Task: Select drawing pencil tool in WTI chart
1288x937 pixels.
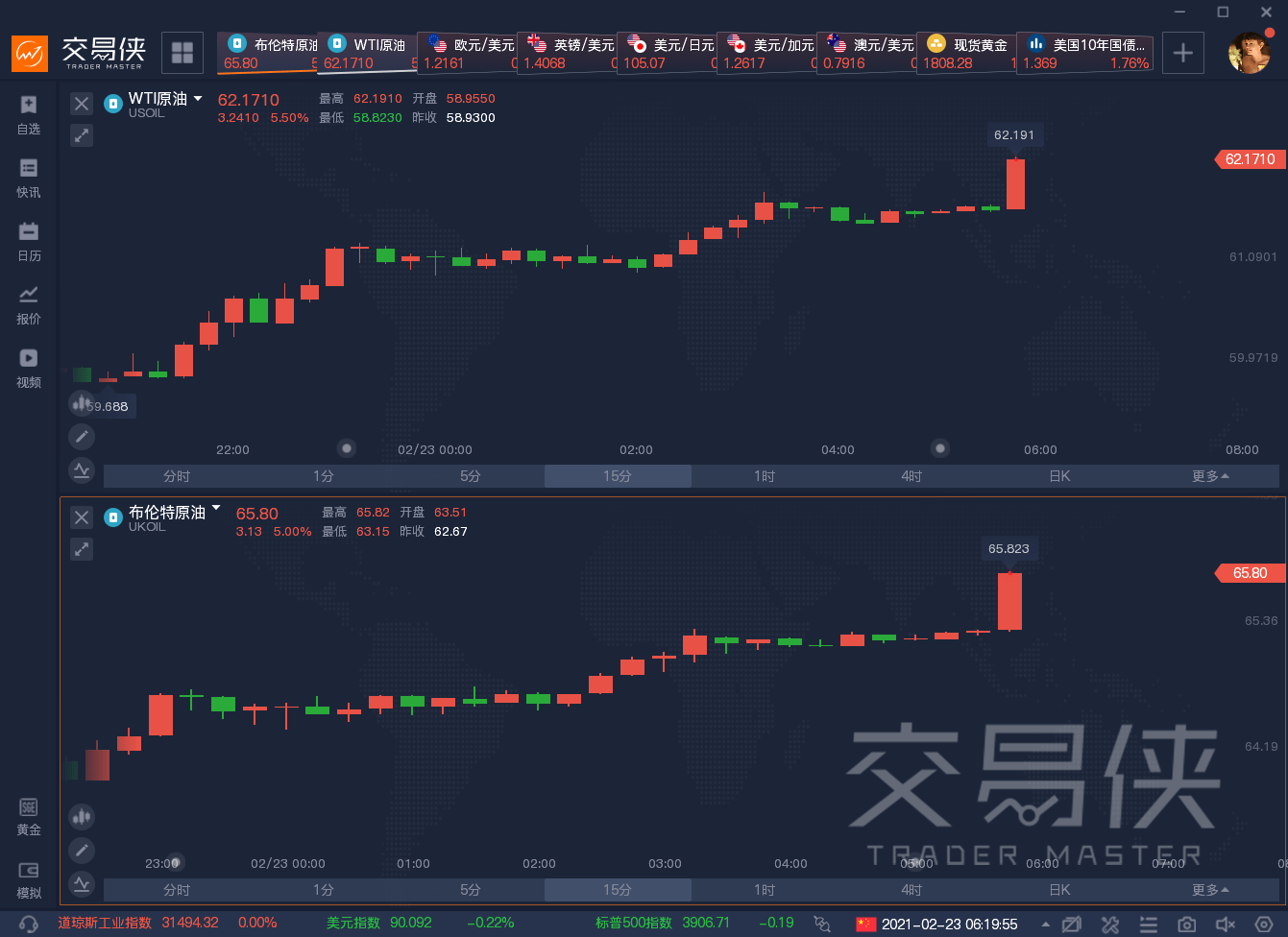Action: click(x=82, y=437)
